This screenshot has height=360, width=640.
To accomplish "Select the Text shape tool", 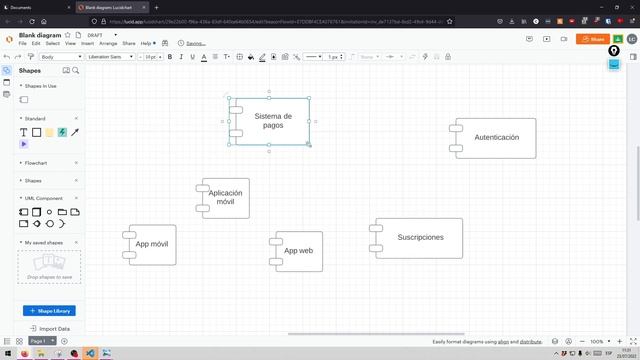I will point(23,132).
